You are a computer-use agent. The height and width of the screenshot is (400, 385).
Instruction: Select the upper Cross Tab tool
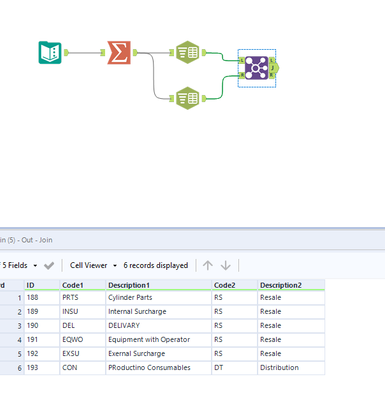pyautogui.click(x=188, y=52)
